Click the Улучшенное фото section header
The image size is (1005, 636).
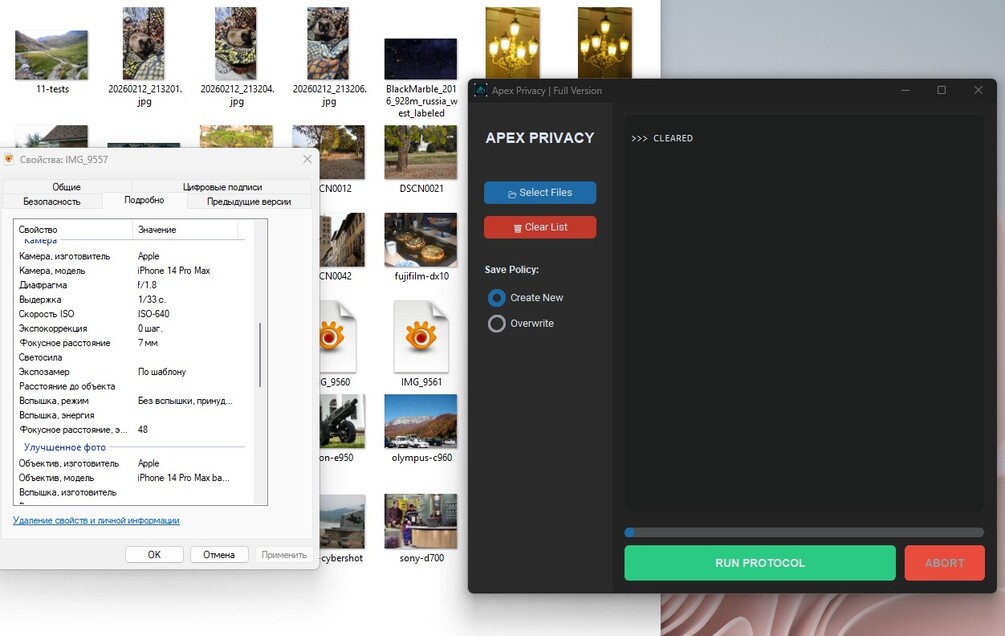click(x=65, y=447)
